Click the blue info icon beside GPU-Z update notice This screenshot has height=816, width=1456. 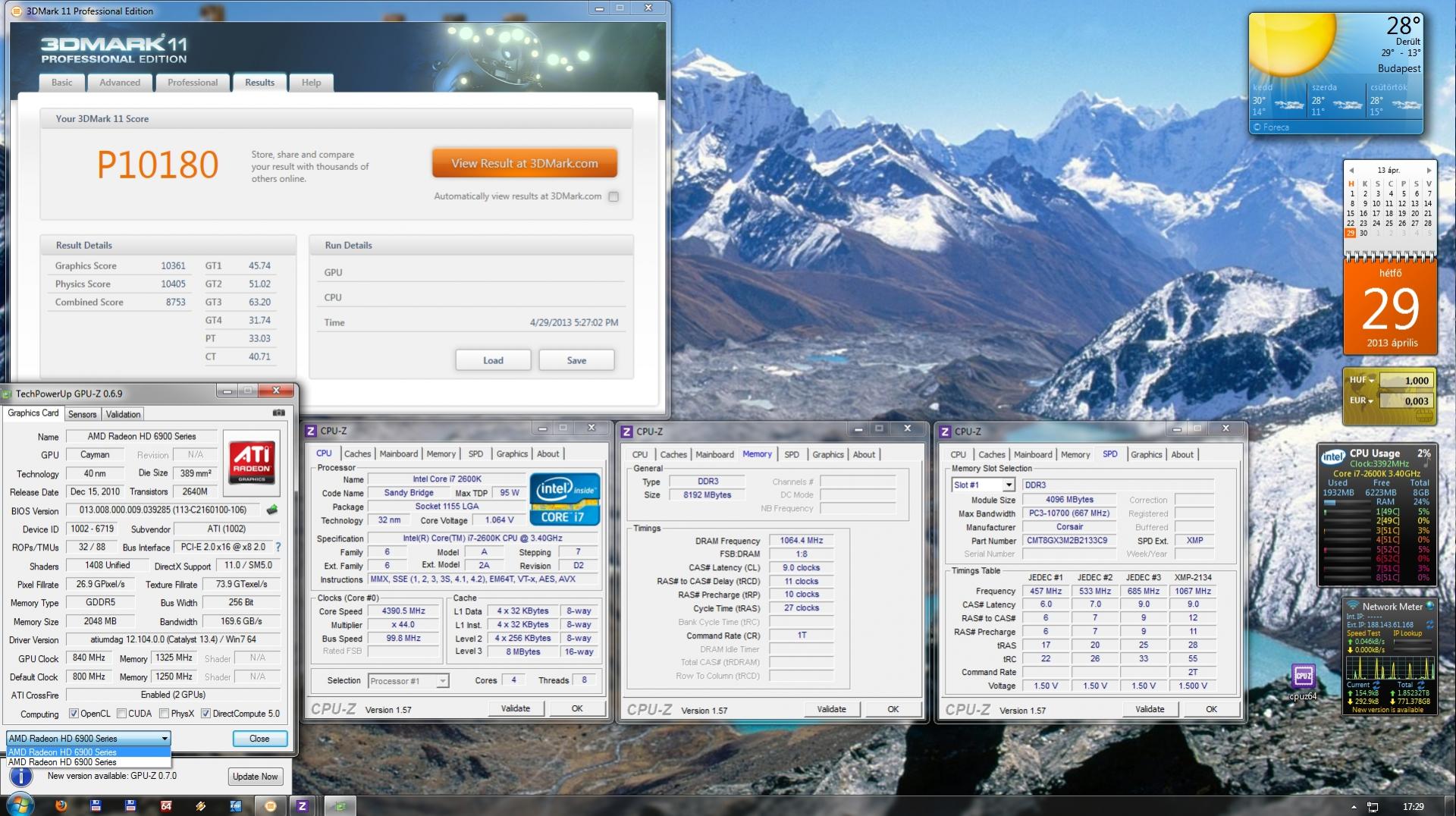[x=21, y=776]
